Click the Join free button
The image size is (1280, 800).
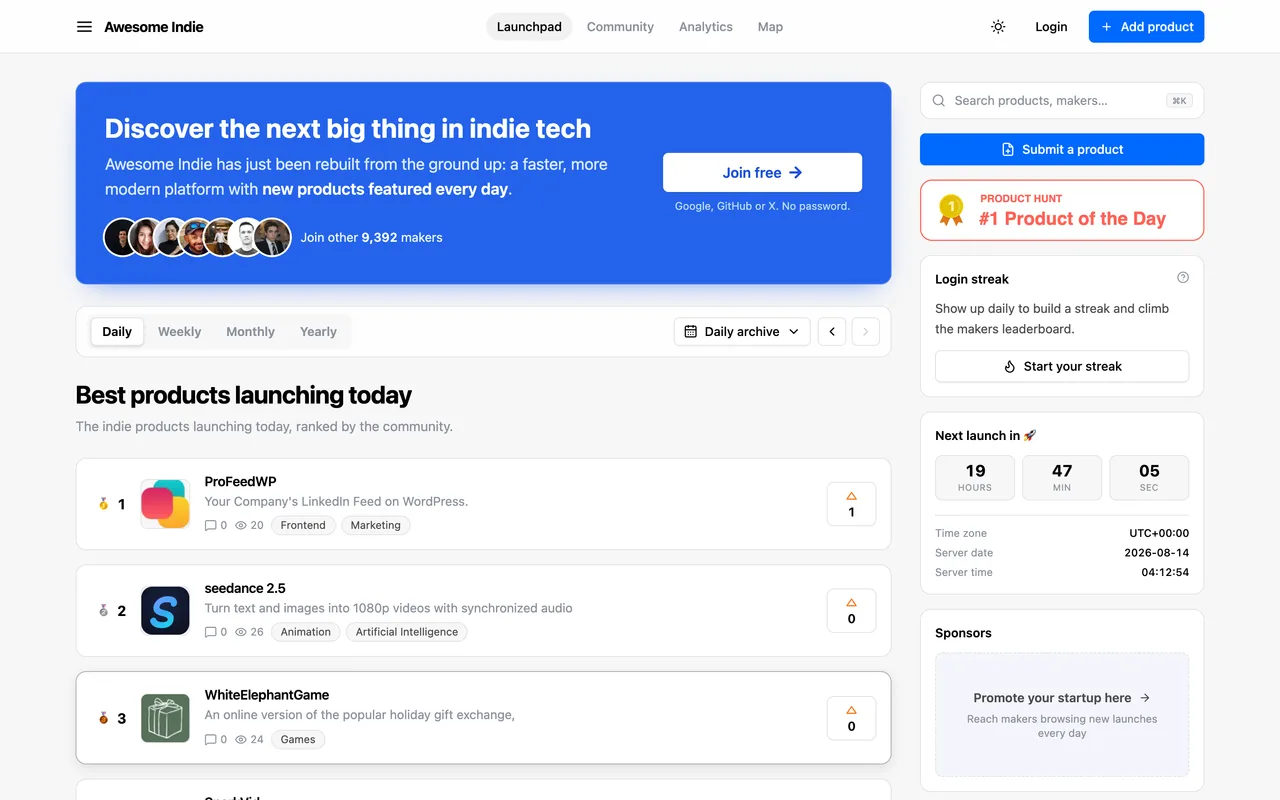762,172
